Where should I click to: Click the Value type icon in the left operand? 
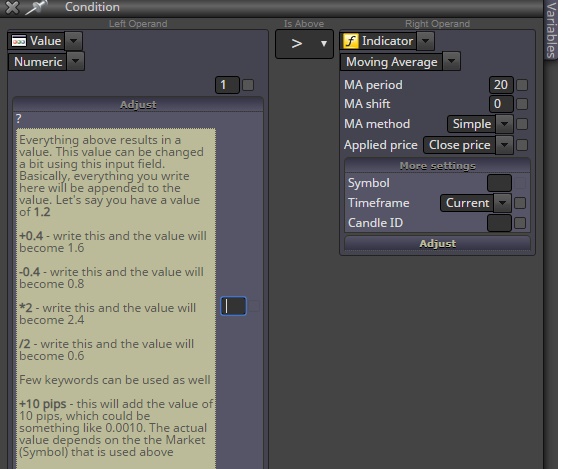pyautogui.click(x=19, y=41)
